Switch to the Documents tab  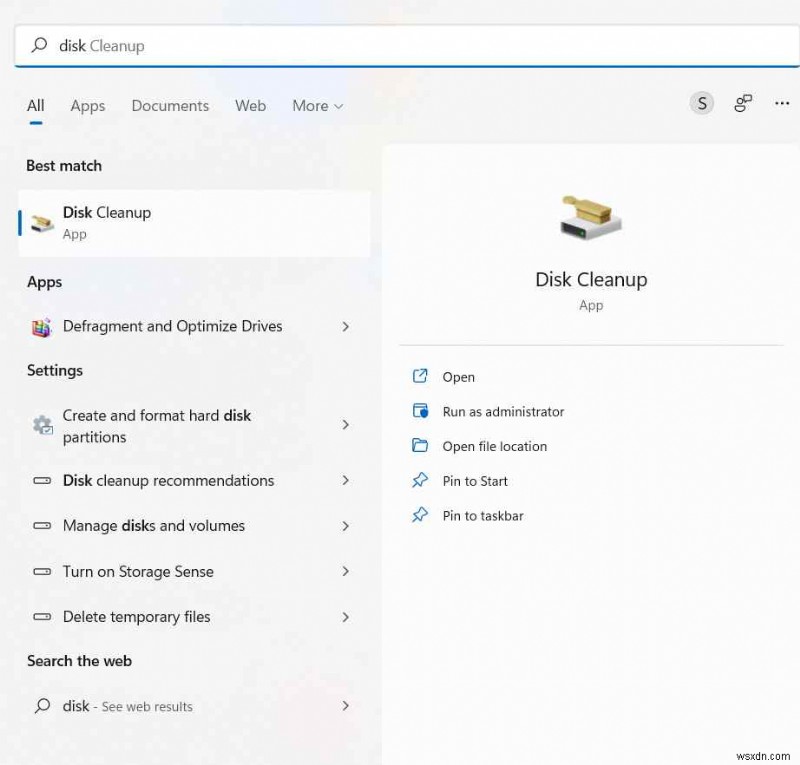pos(170,105)
